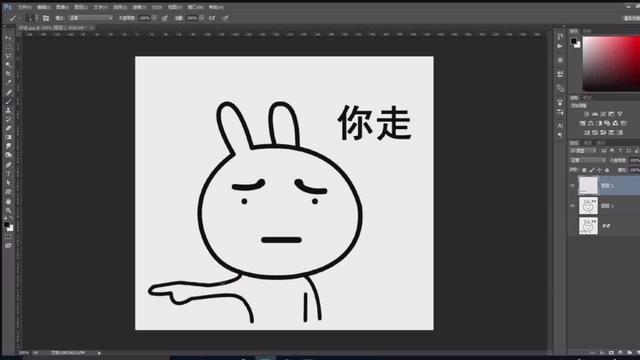Open the 编辑 (Edit) menu
Screen dimensions: 640x360
[x=43, y=7]
